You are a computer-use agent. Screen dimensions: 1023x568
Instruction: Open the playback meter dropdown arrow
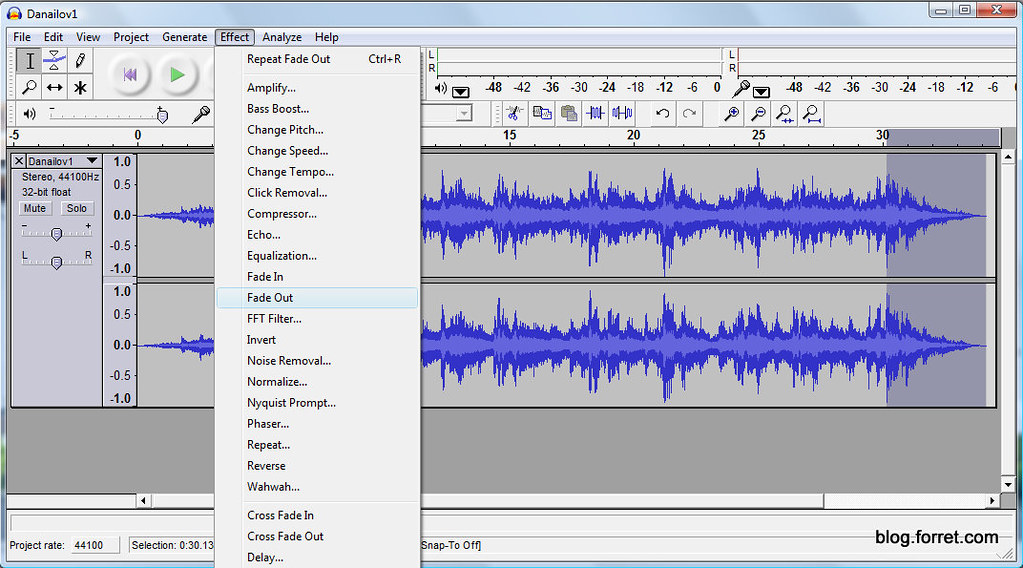coord(461,92)
